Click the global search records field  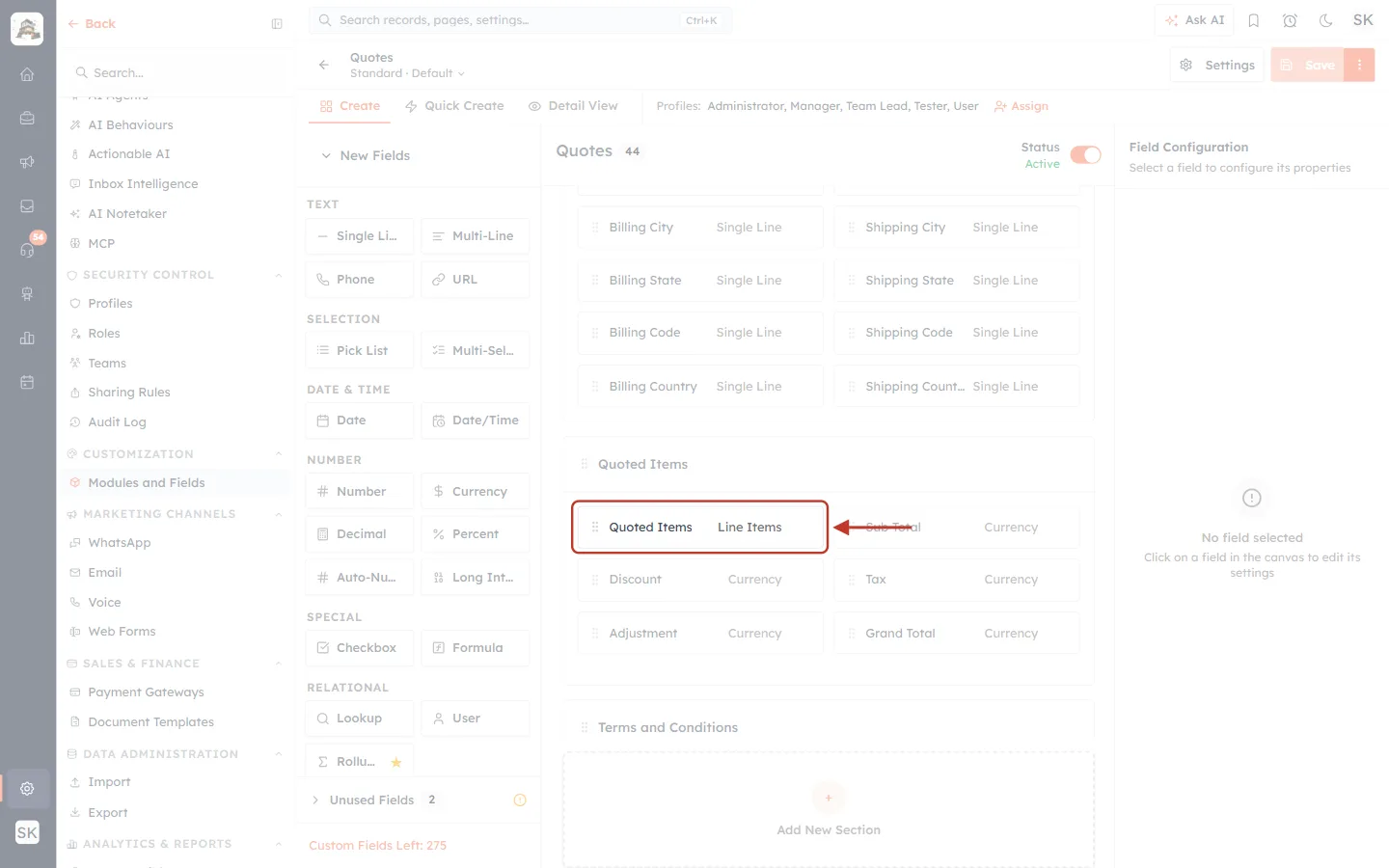(x=521, y=20)
